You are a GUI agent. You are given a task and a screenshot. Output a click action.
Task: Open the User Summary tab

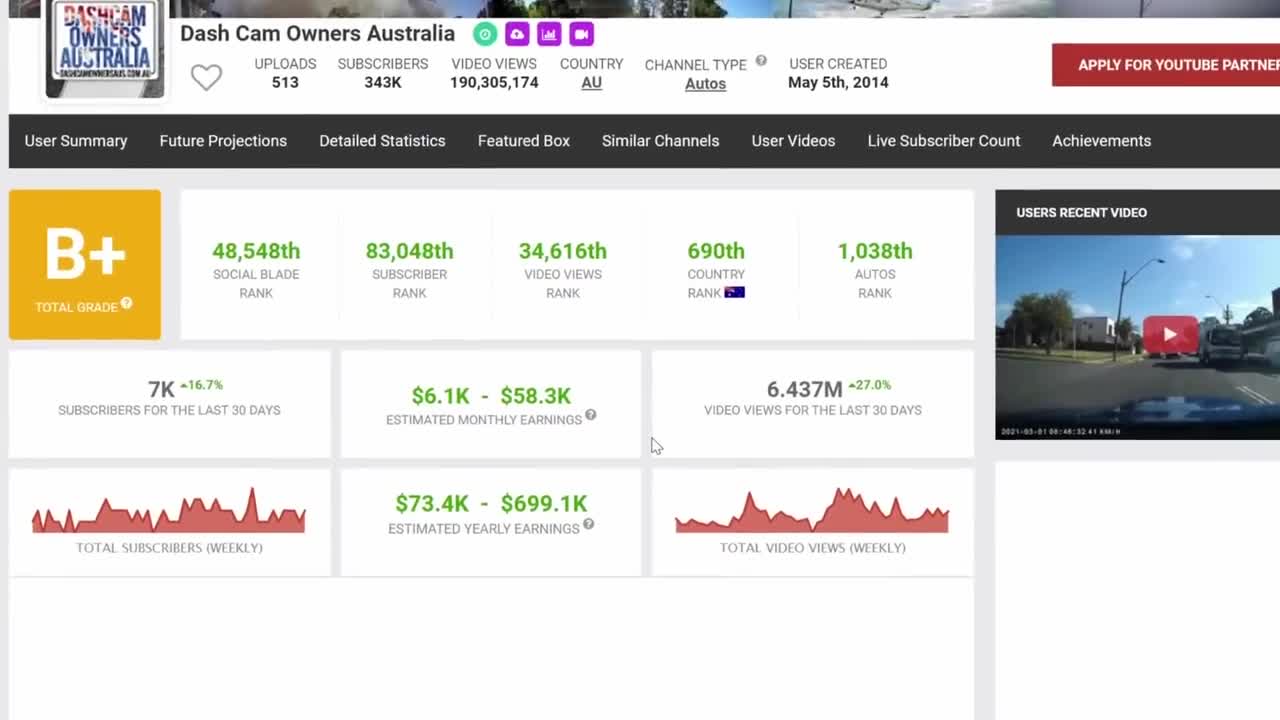[x=76, y=141]
